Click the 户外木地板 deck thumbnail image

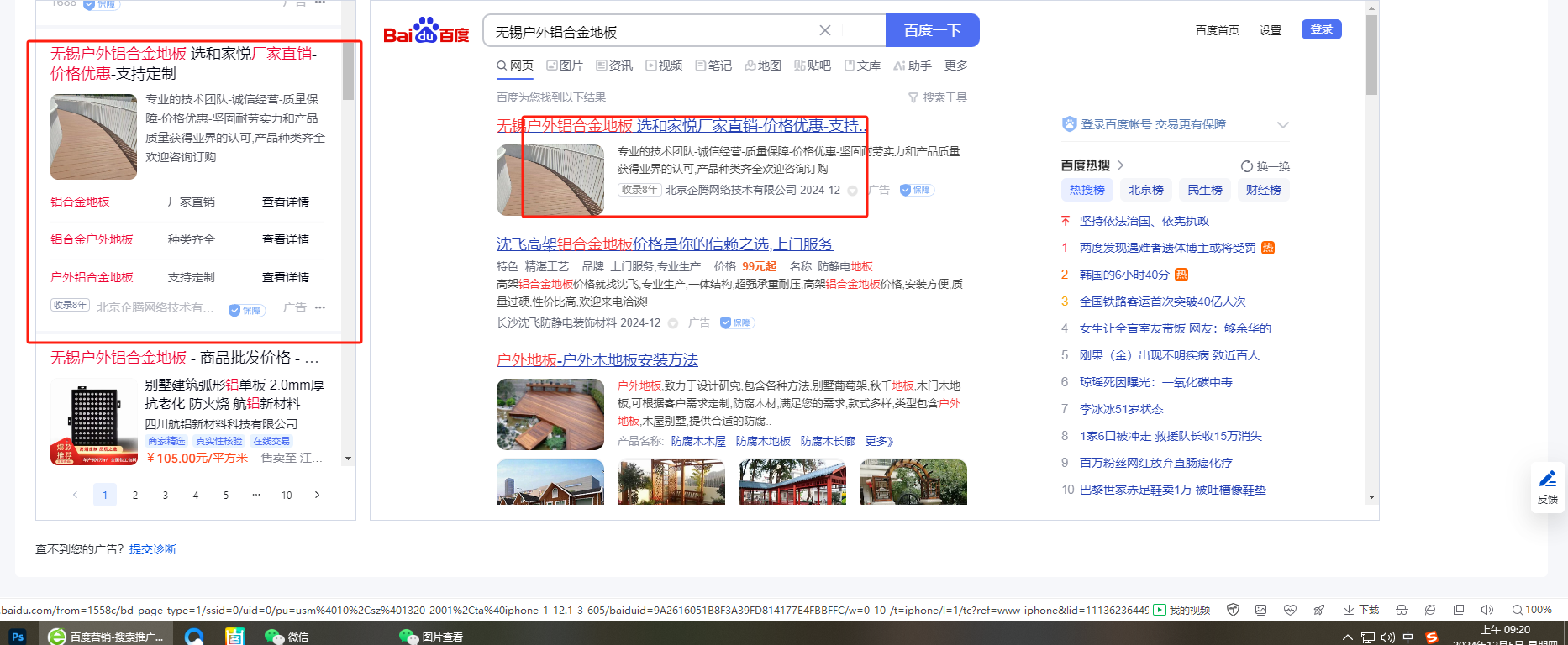[x=550, y=414]
